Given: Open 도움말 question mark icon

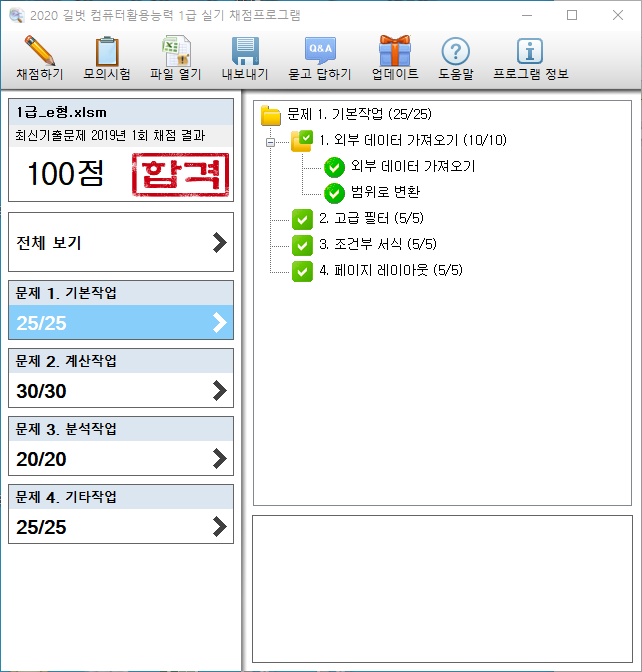Looking at the screenshot, I should [455, 51].
